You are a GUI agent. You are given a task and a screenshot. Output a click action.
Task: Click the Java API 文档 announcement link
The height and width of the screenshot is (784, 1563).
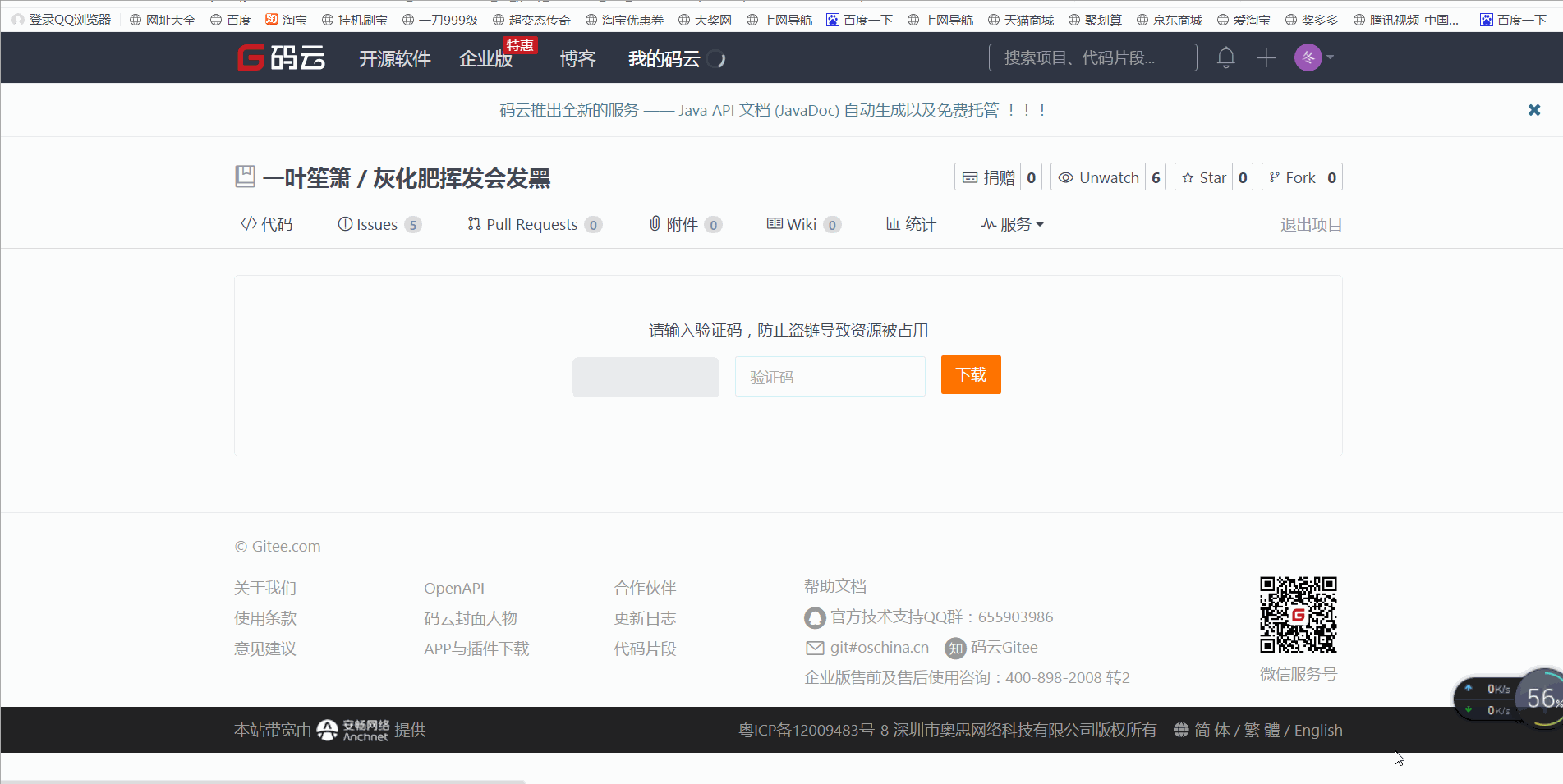[x=772, y=110]
